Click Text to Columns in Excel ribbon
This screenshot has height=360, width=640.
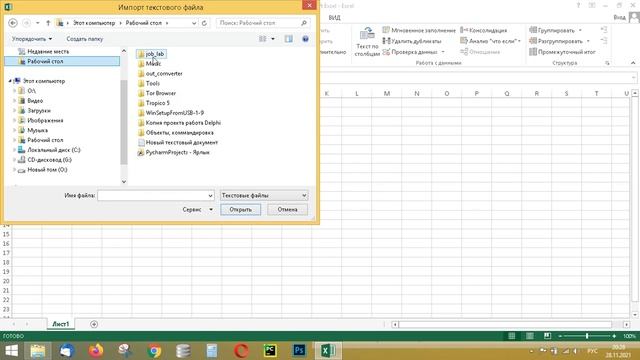click(x=367, y=42)
